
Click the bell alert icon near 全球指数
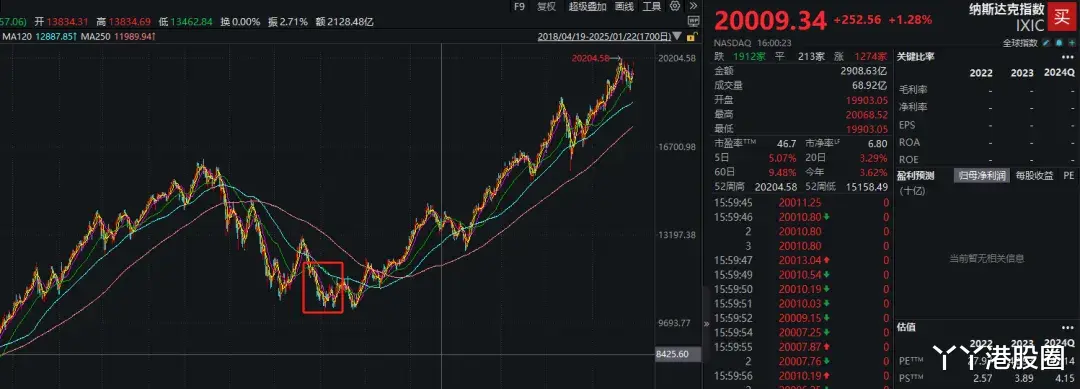[x=1059, y=43]
